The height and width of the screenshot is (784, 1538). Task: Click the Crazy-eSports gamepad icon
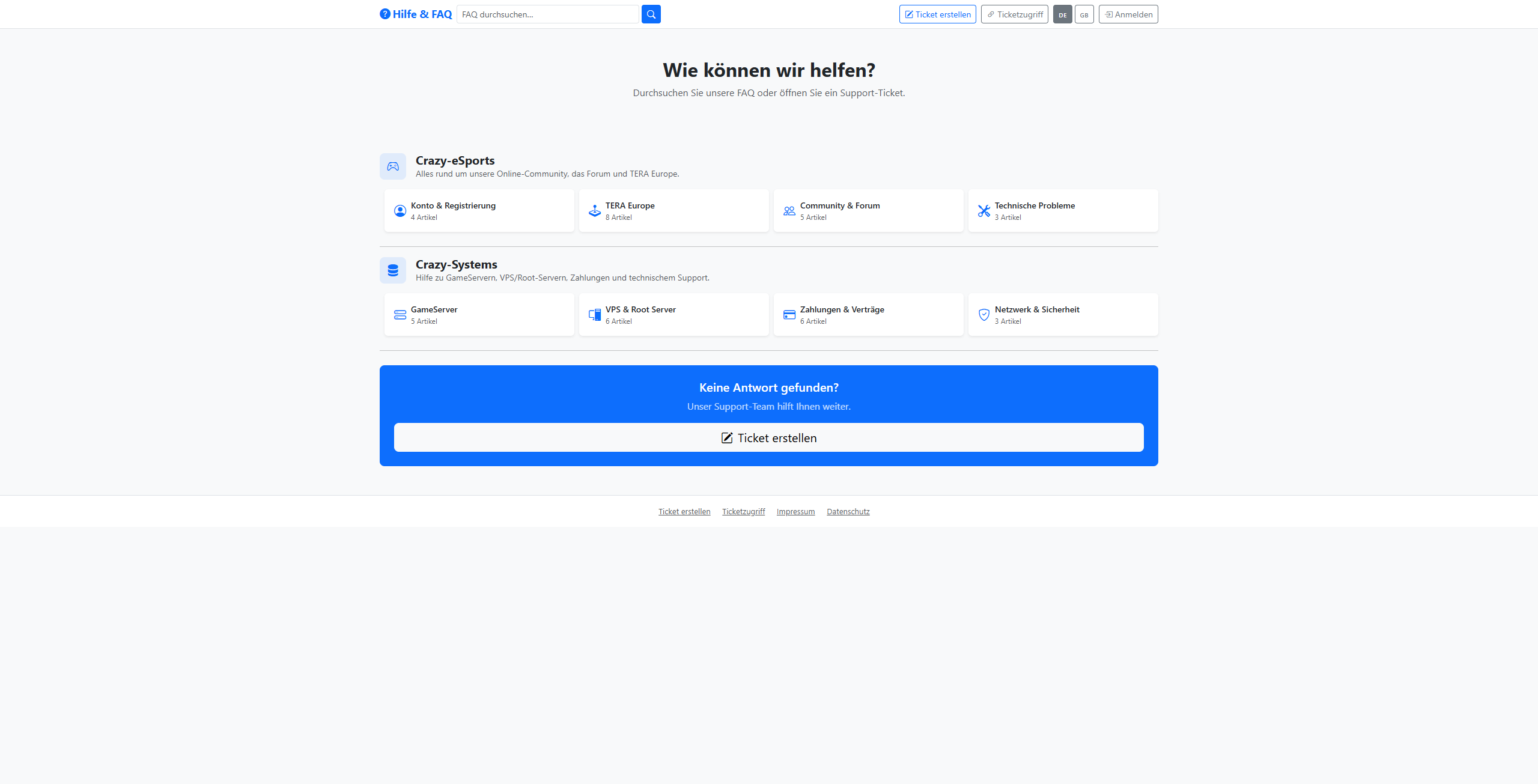[x=393, y=166]
